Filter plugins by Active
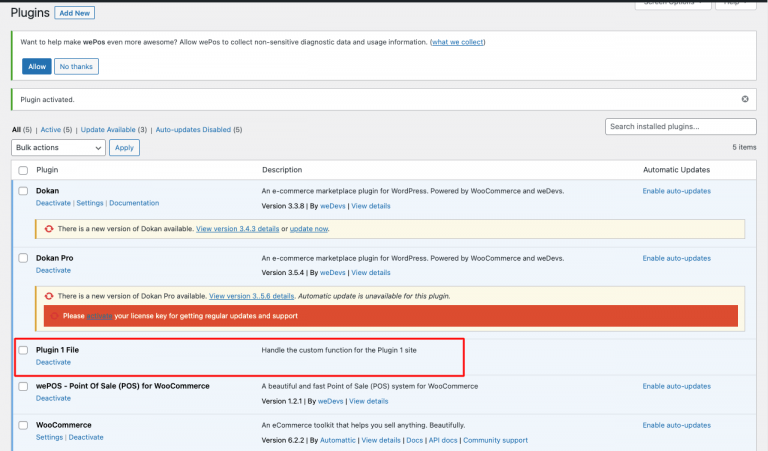768x451 pixels. pos(50,130)
